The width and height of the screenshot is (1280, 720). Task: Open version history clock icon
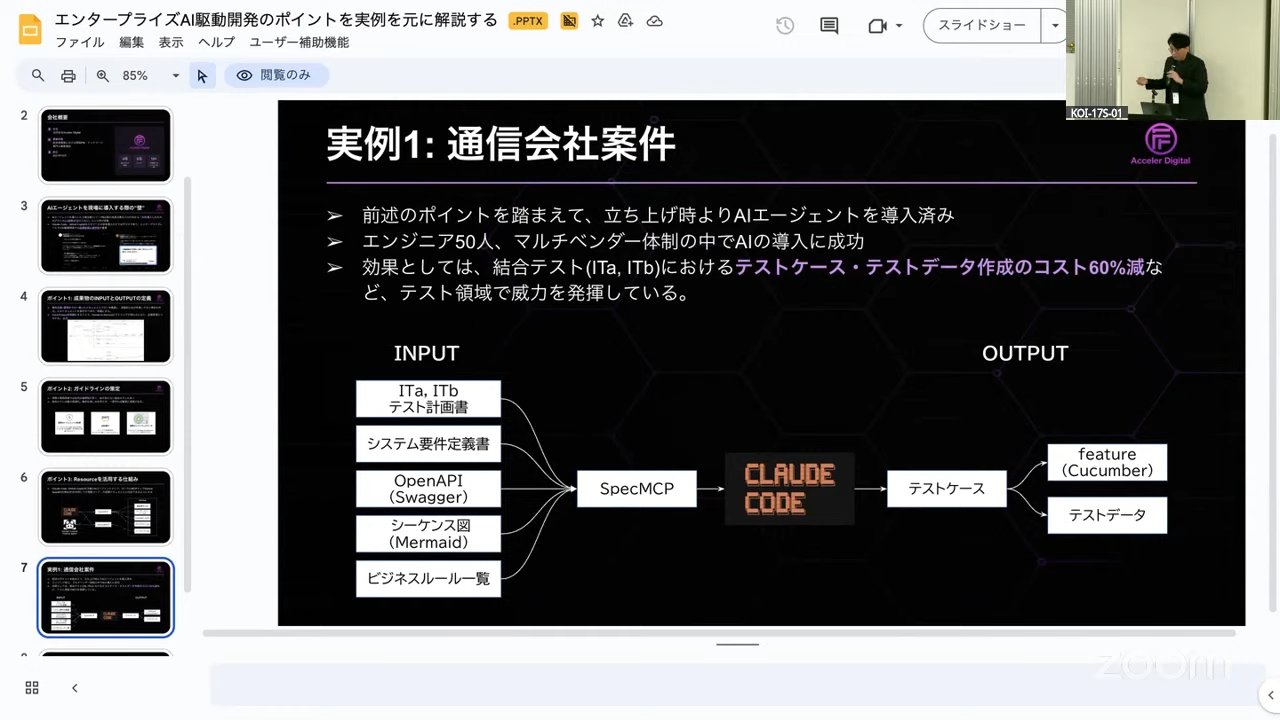coord(785,26)
